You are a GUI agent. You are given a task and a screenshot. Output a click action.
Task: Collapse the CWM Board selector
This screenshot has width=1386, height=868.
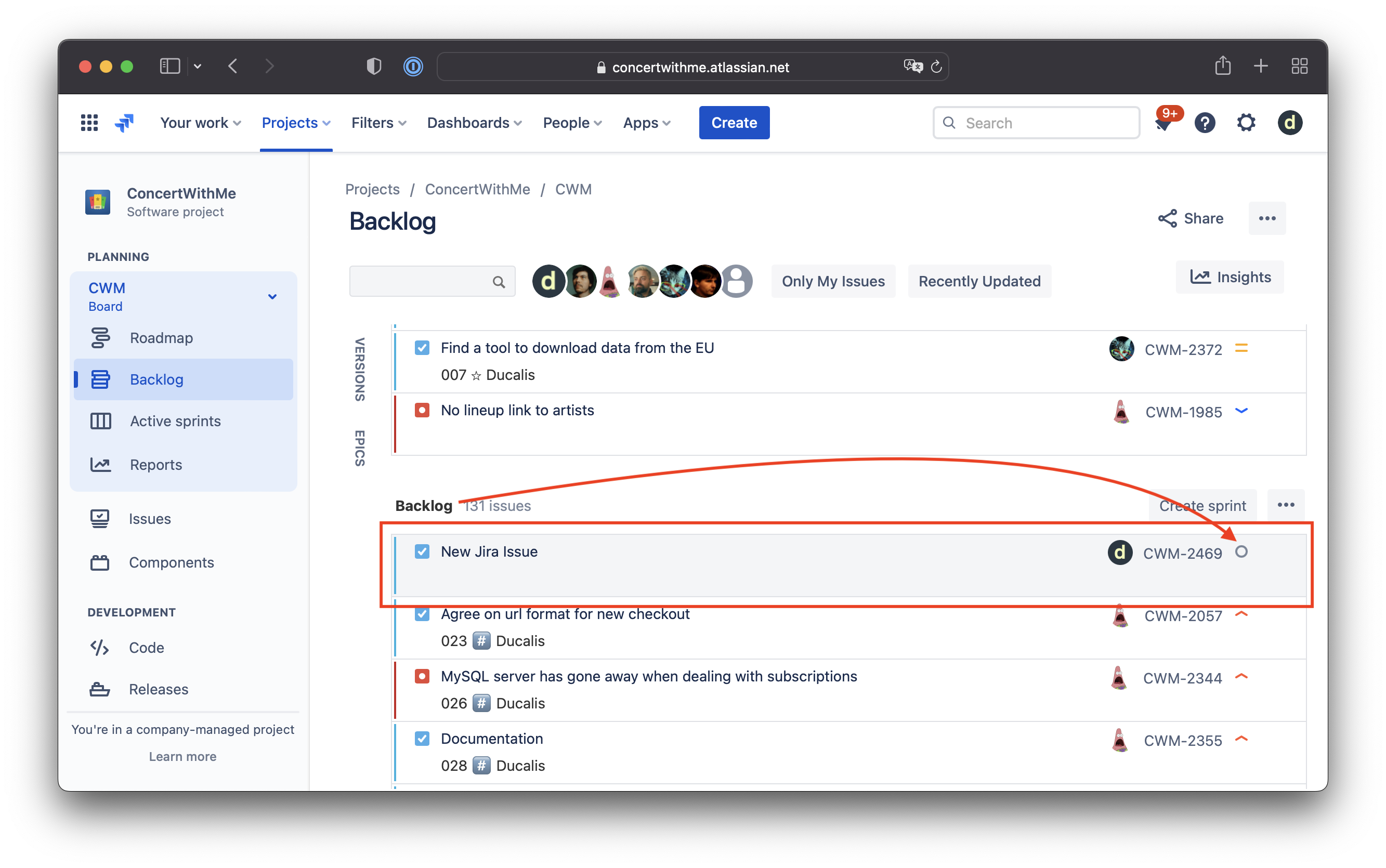pyautogui.click(x=271, y=296)
